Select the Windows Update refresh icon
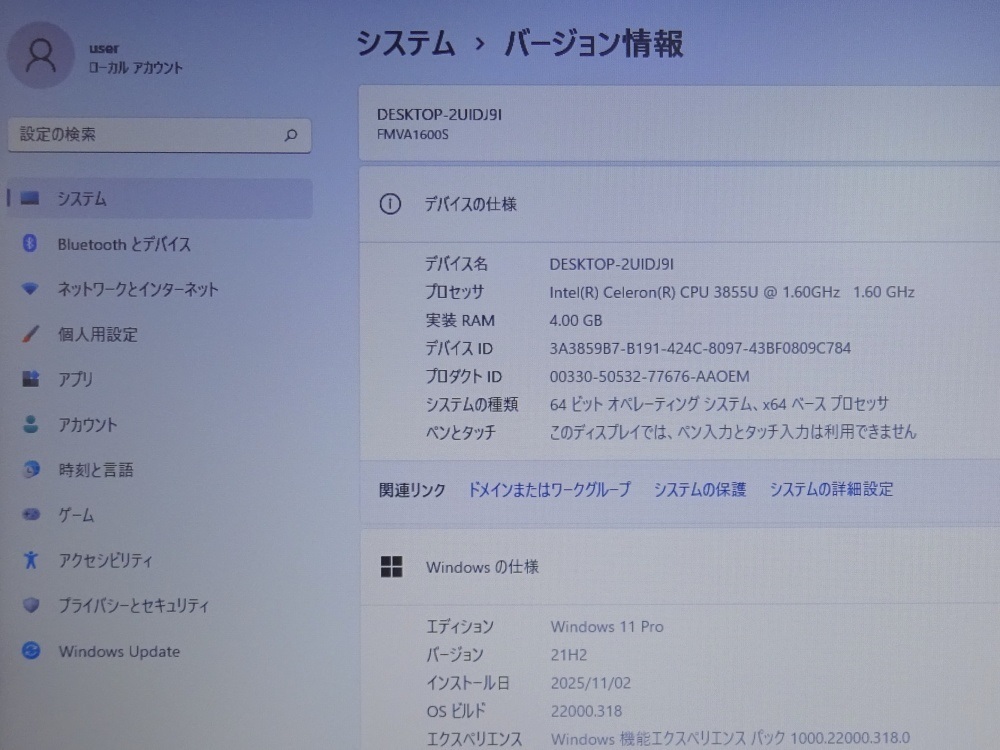1000x750 pixels. pos(30,651)
